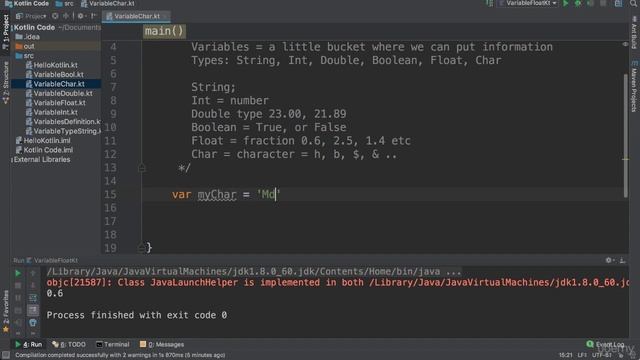This screenshot has width=640, height=360.
Task: Open VariableTypeString.kt file
Action: coord(63,131)
